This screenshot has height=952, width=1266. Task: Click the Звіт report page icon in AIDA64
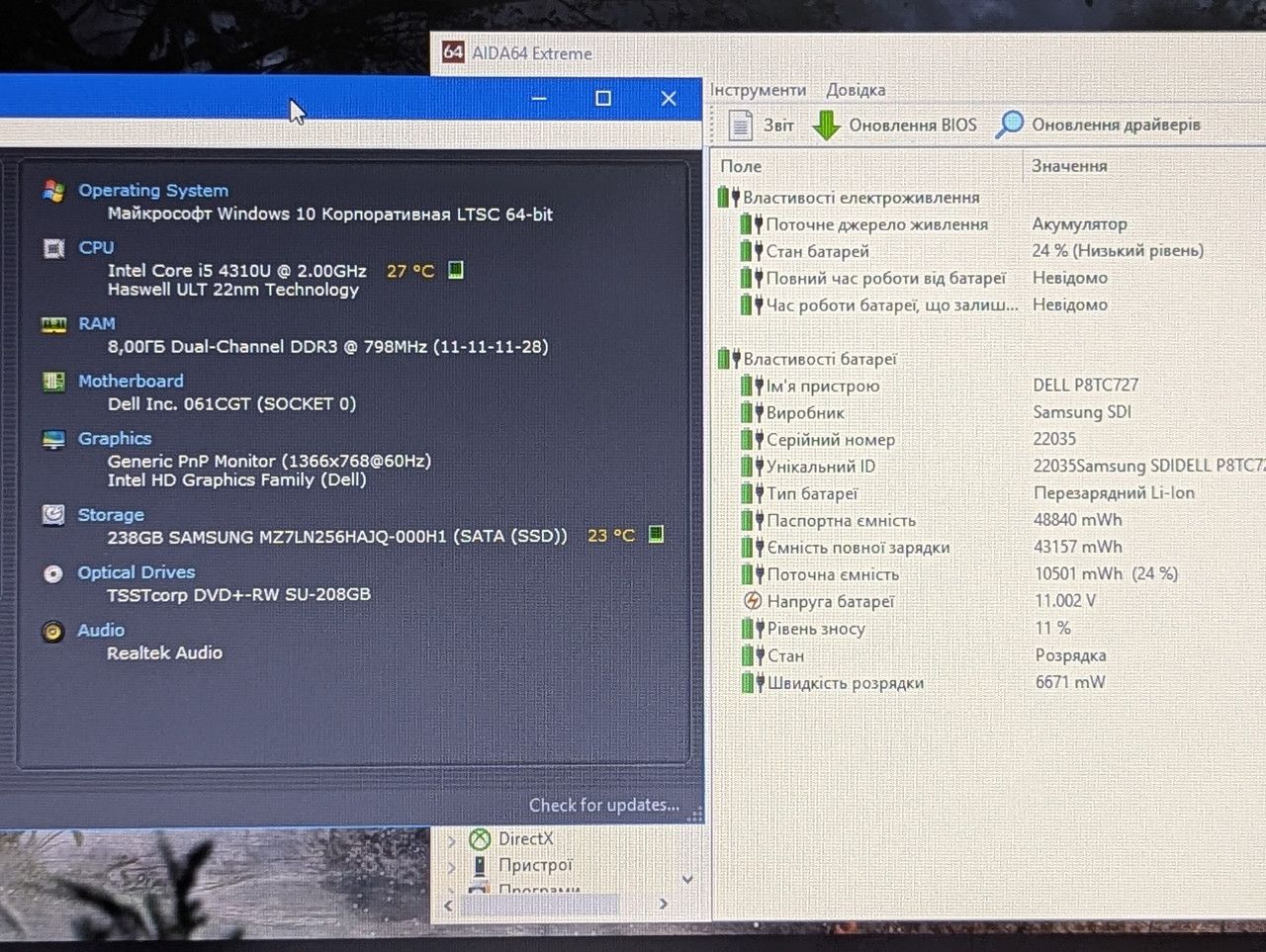tap(740, 125)
